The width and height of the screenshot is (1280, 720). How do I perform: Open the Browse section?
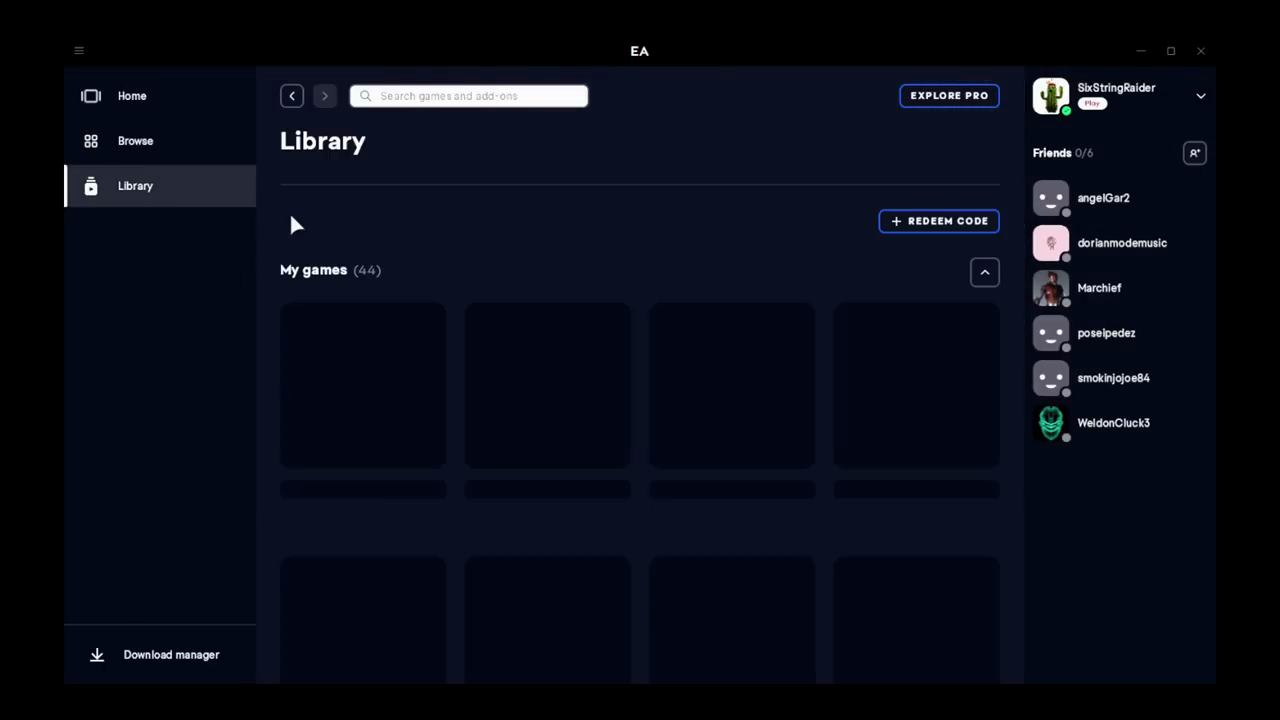coord(160,141)
